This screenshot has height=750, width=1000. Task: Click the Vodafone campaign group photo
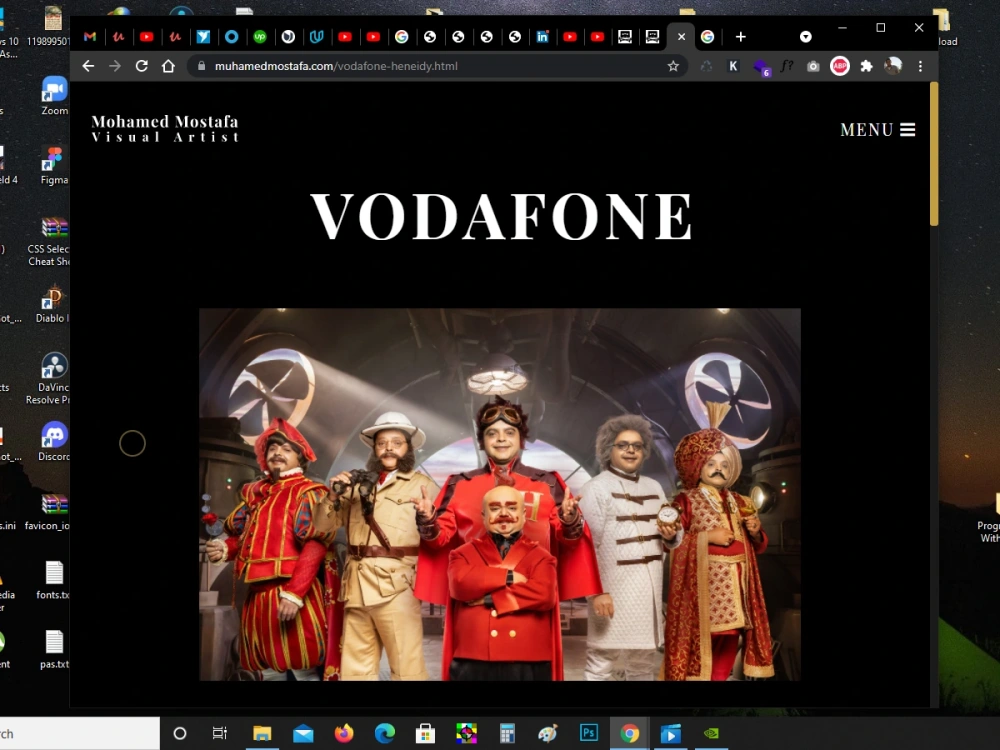pyautogui.click(x=500, y=494)
